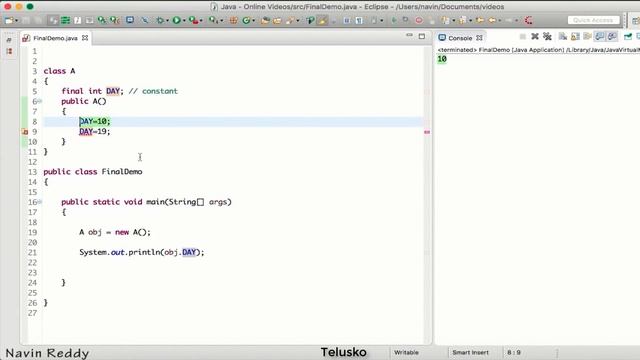
Task: Minimize the editor area
Action: [x=409, y=36]
